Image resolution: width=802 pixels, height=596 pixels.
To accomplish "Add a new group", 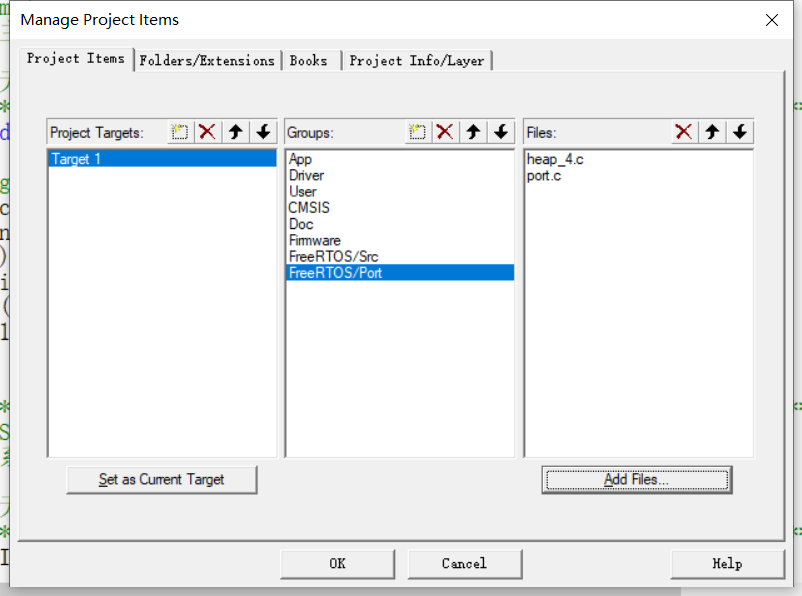I will [x=417, y=132].
